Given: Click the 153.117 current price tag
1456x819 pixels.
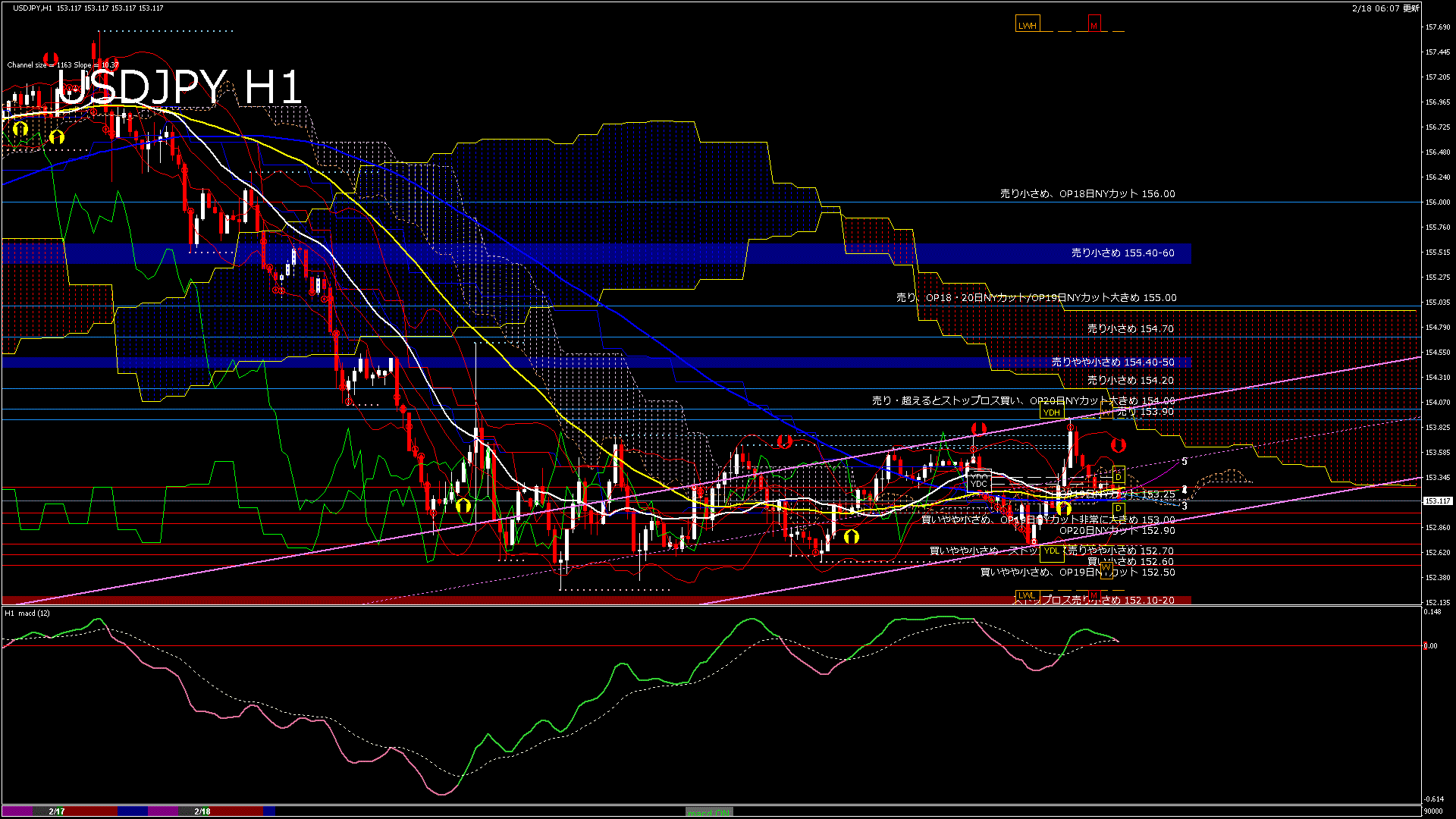Looking at the screenshot, I should (x=1437, y=500).
